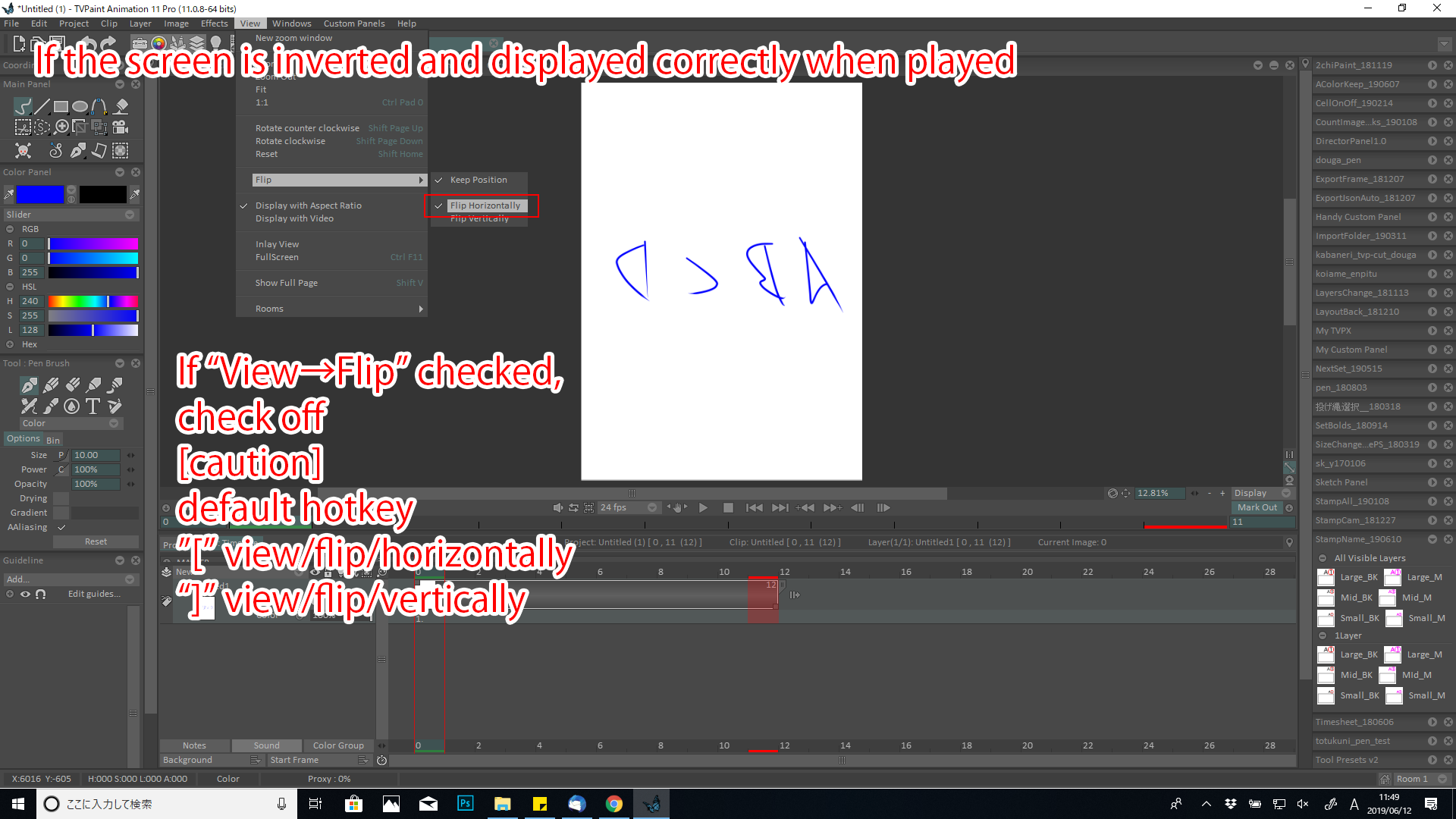Select the crop tool in Main Panel

pyautogui.click(x=80, y=127)
